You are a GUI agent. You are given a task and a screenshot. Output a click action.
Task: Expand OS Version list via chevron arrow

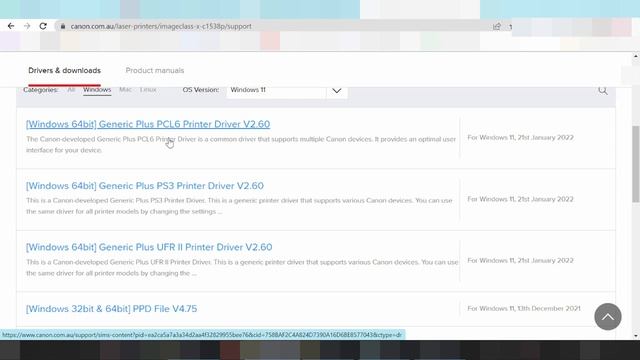pyautogui.click(x=337, y=91)
